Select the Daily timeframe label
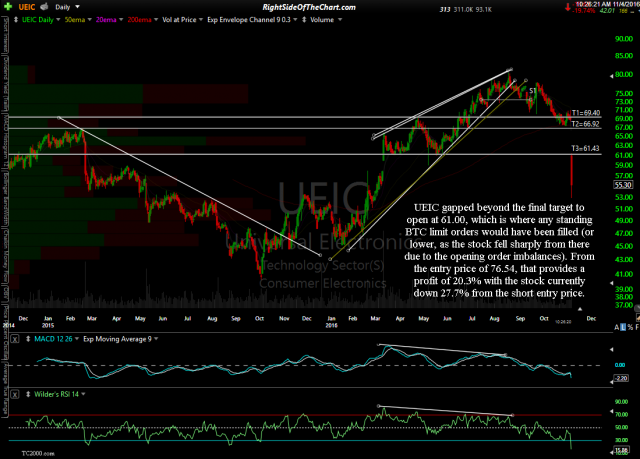The image size is (640, 459). (x=63, y=7)
